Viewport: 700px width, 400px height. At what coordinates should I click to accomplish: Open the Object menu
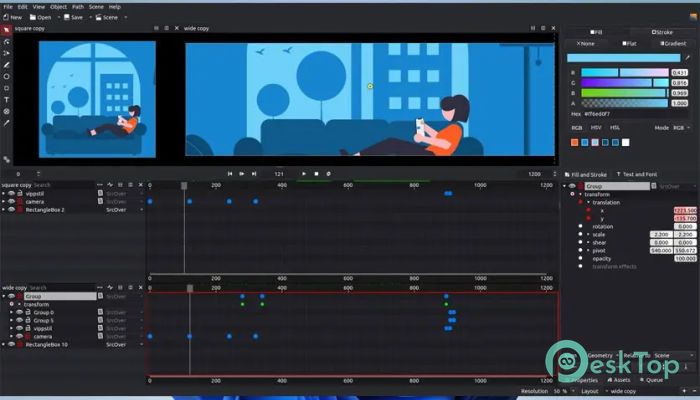tap(58, 7)
